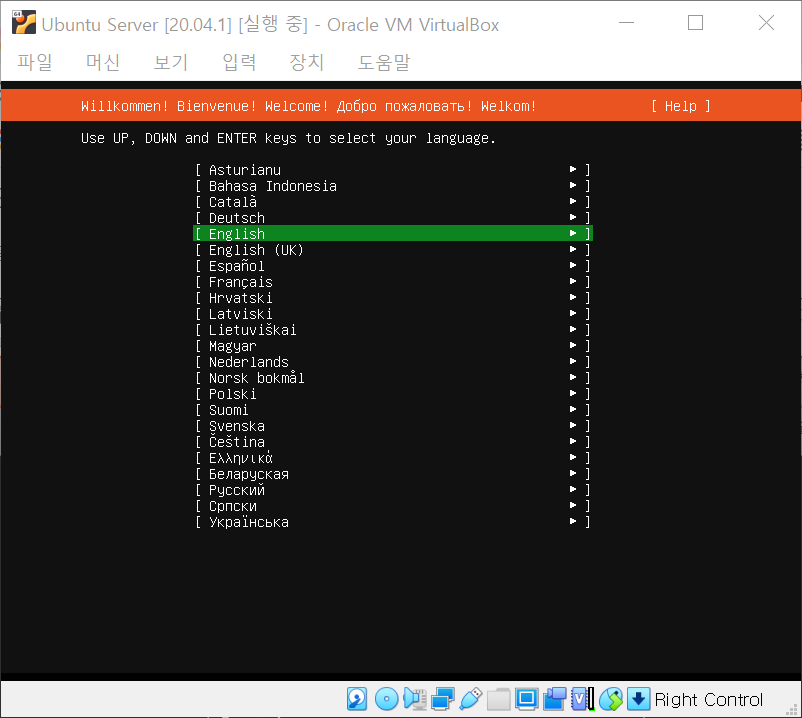Expand the arrow on the Latviski row
Screen dimensions: 802x718
(x=573, y=313)
